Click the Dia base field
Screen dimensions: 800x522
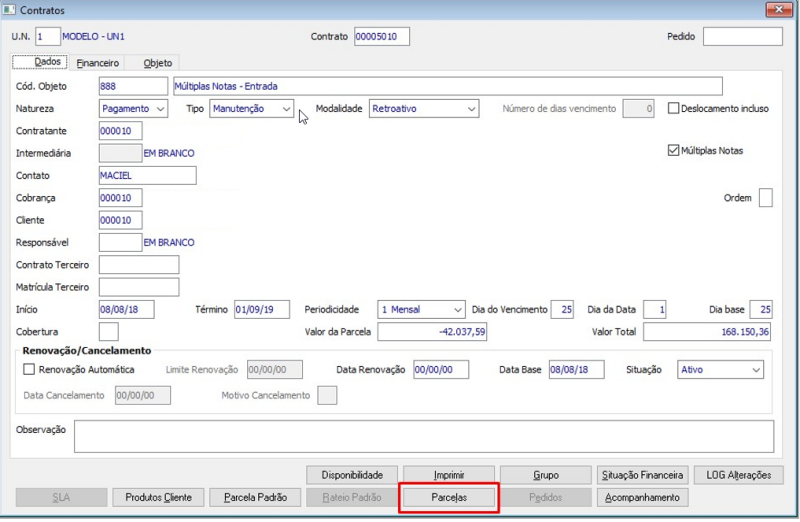pyautogui.click(x=761, y=309)
